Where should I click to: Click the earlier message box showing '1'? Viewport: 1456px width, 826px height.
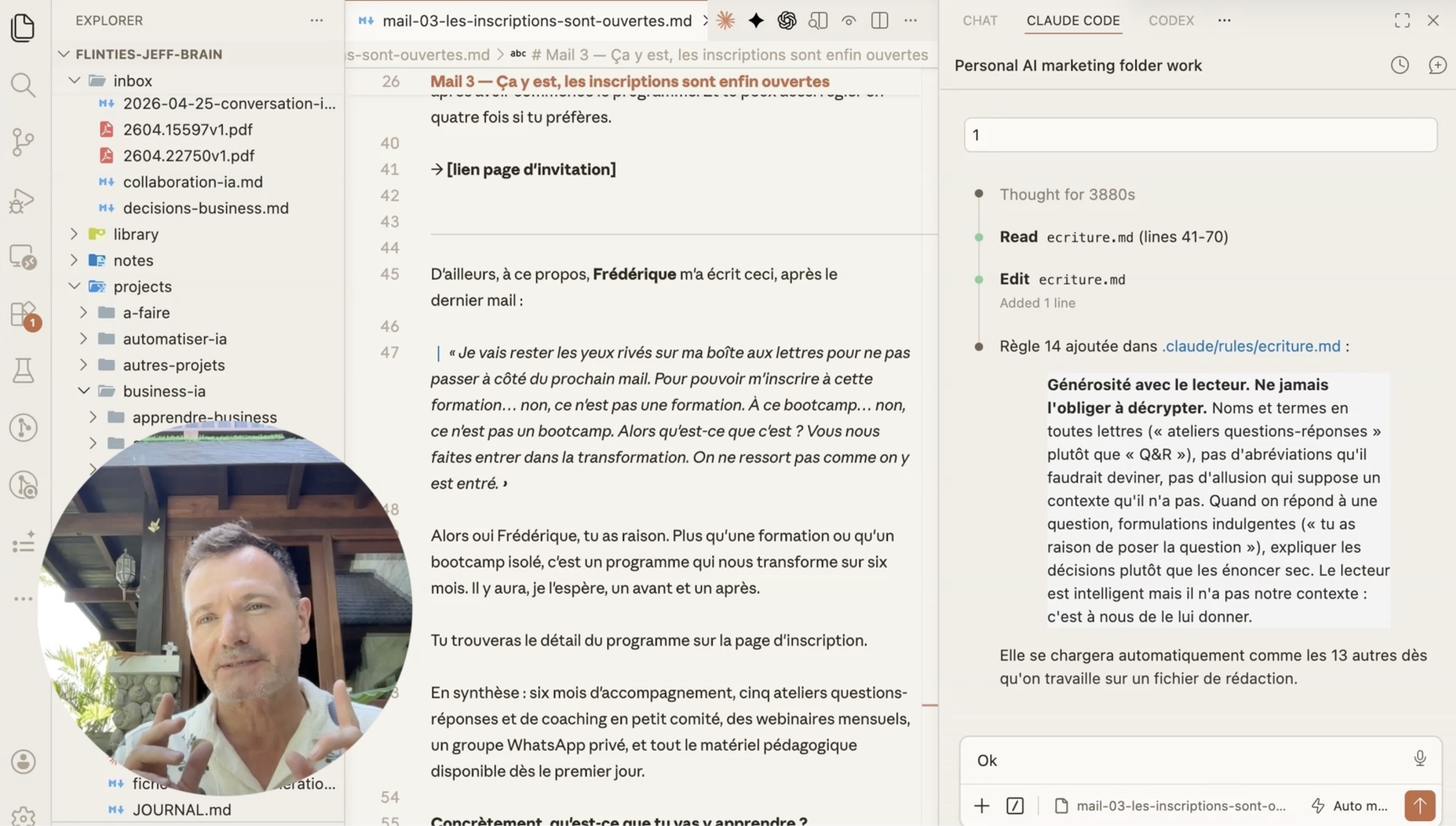[1200, 135]
